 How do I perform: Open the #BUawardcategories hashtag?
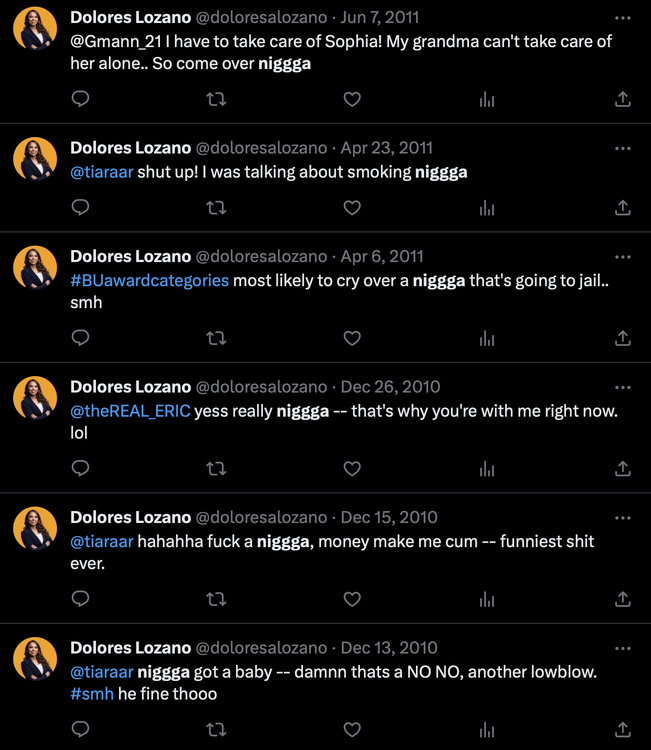coord(149,281)
